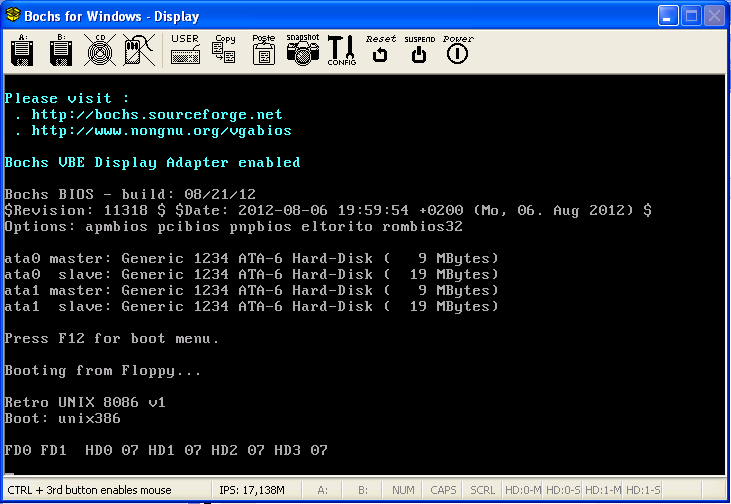This screenshot has width=731, height=504.
Task: Click the 'Booting from Floppy...' line
Action: 103,371
